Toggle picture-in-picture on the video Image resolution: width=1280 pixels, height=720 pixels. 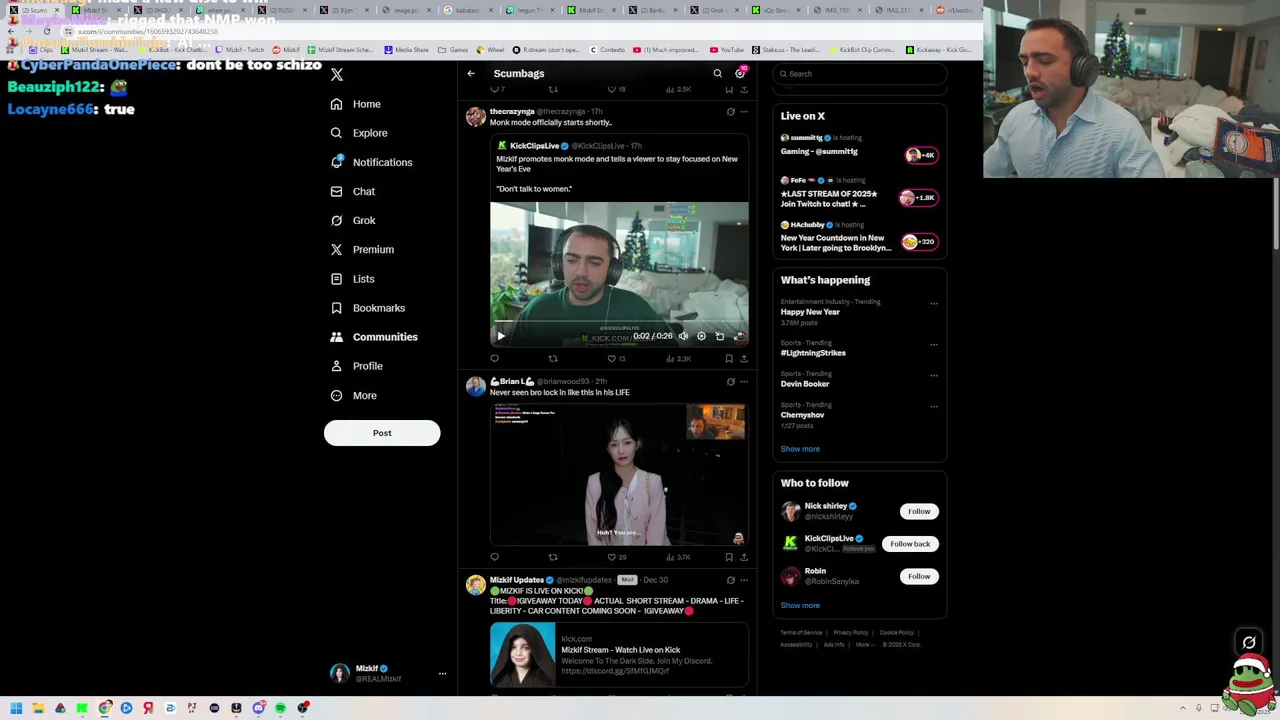tap(720, 336)
